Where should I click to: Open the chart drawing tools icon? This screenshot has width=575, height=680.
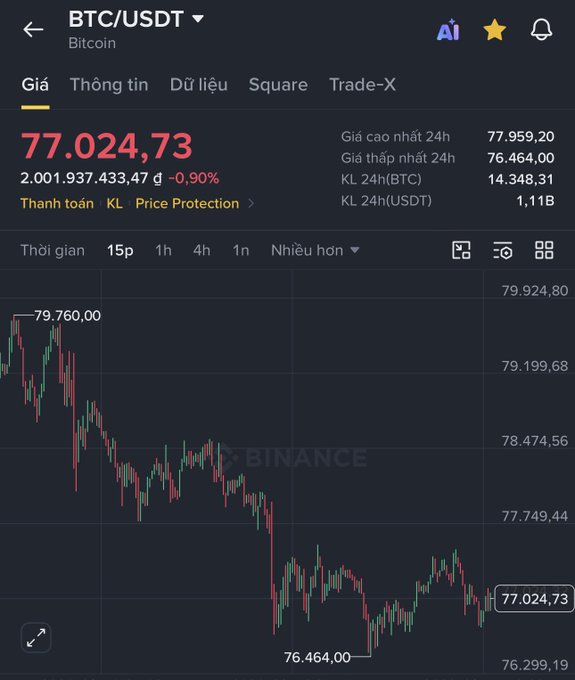point(461,250)
